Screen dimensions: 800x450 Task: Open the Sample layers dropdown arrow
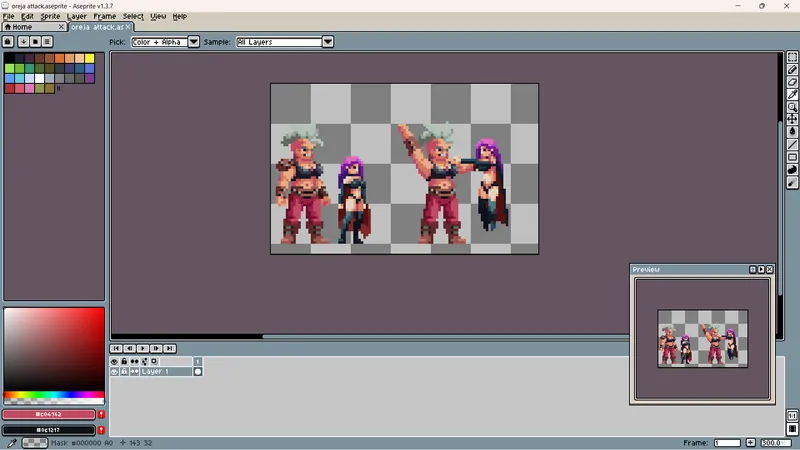328,42
